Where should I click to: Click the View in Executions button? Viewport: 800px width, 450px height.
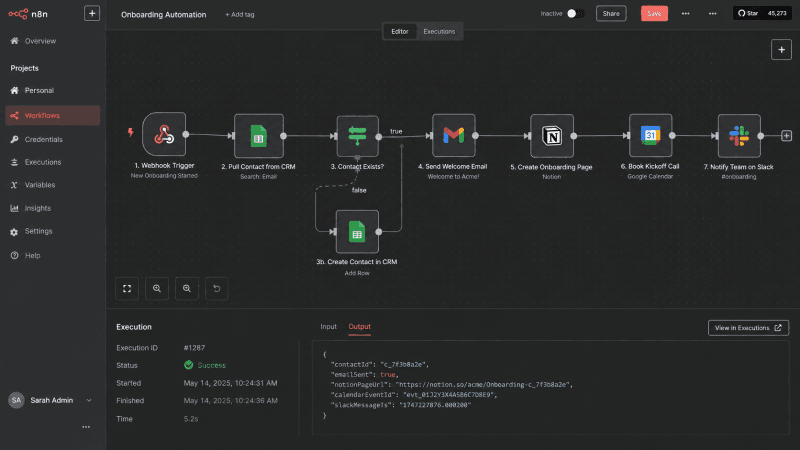pyautogui.click(x=748, y=328)
